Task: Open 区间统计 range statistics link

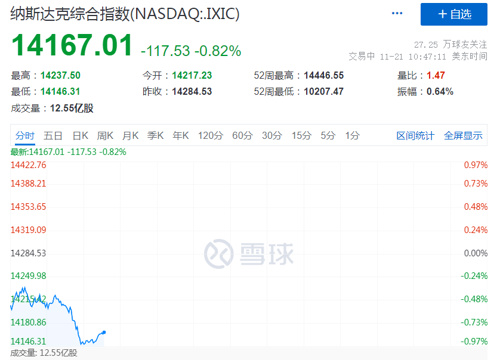Action: [415, 136]
